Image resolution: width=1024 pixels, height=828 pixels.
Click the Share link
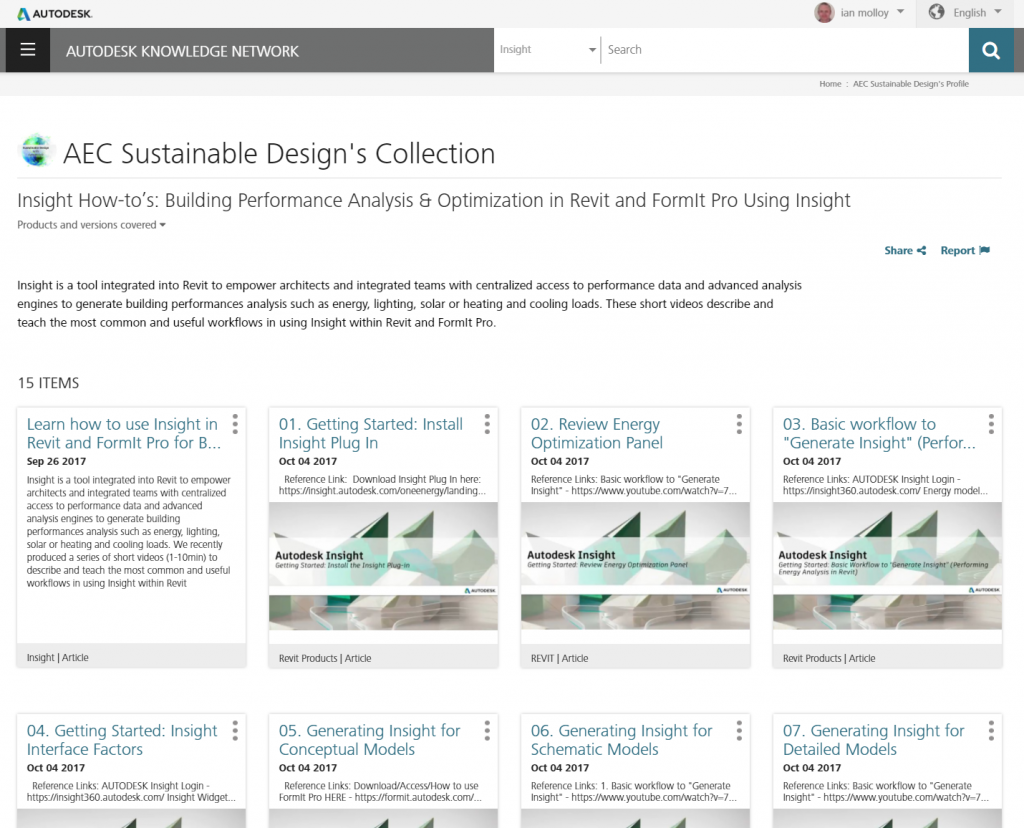click(x=898, y=251)
